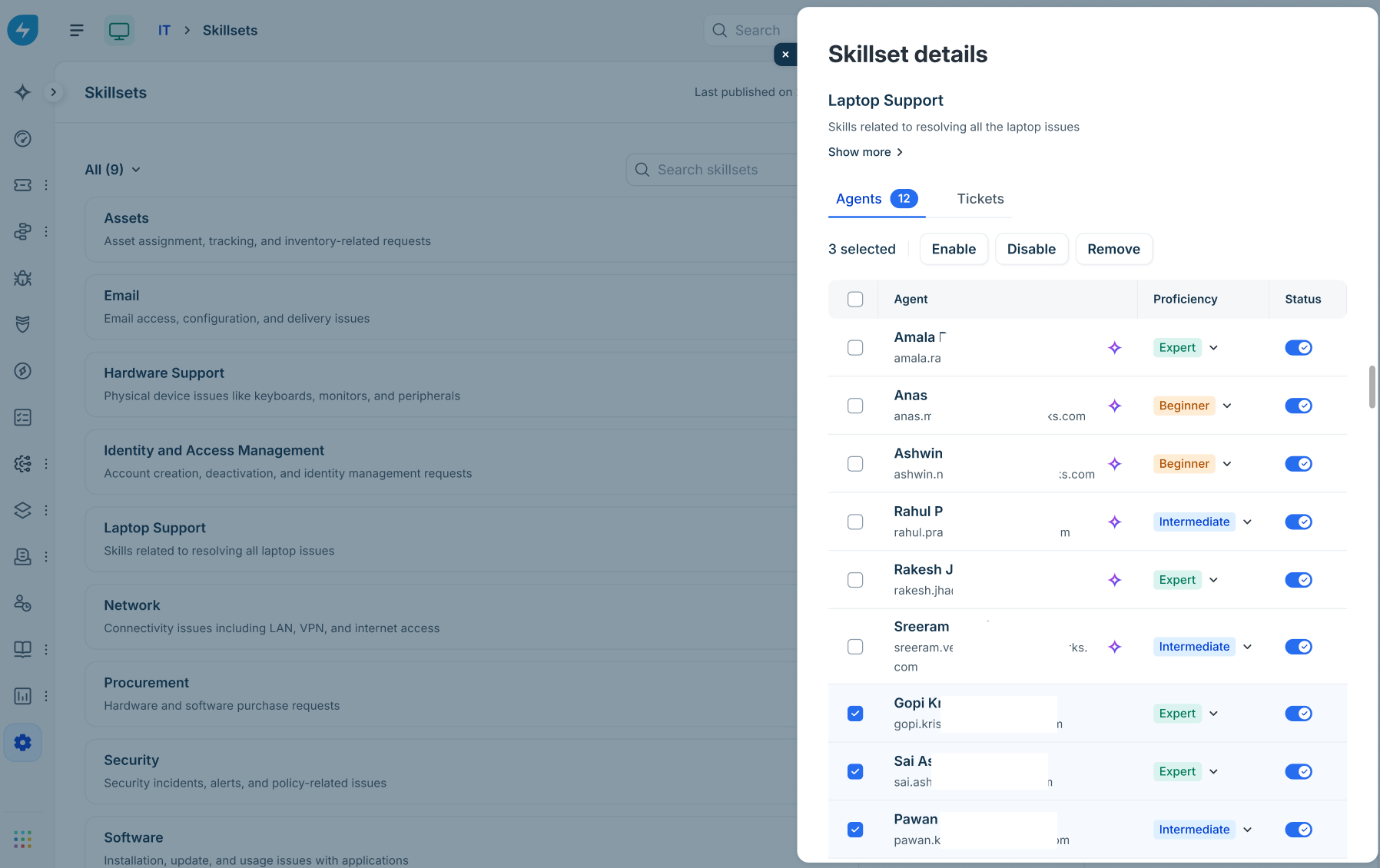This screenshot has height=868, width=1380.
Task: Click the IT breadcrumb link
Action: pos(164,30)
